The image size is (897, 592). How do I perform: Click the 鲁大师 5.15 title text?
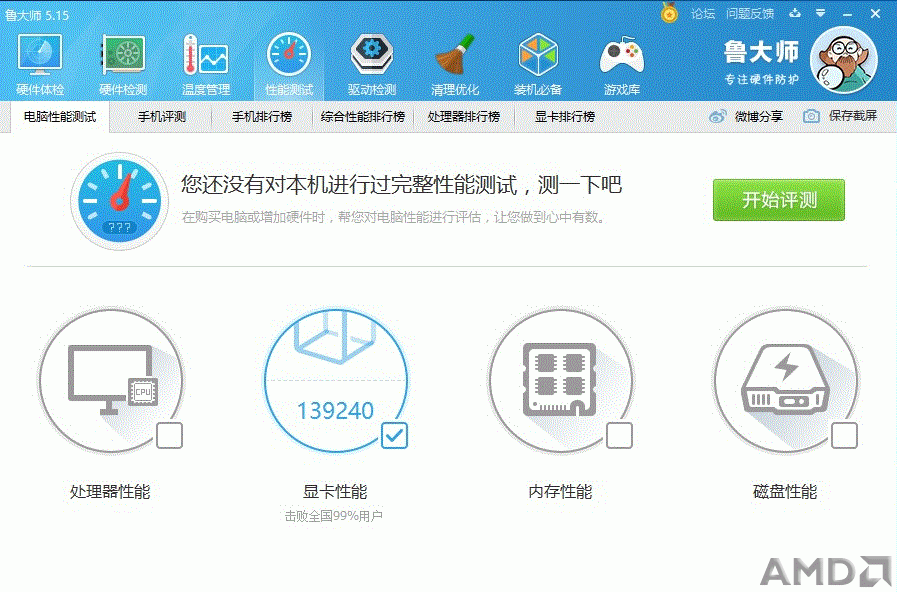tap(37, 15)
